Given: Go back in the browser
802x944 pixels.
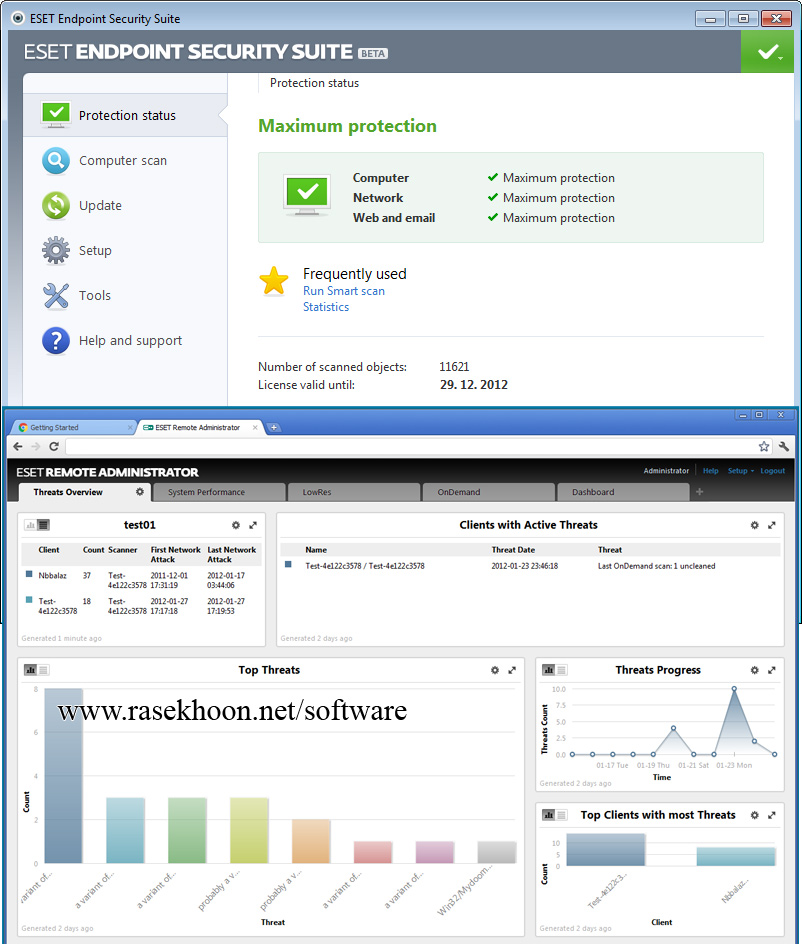Looking at the screenshot, I should (17, 446).
